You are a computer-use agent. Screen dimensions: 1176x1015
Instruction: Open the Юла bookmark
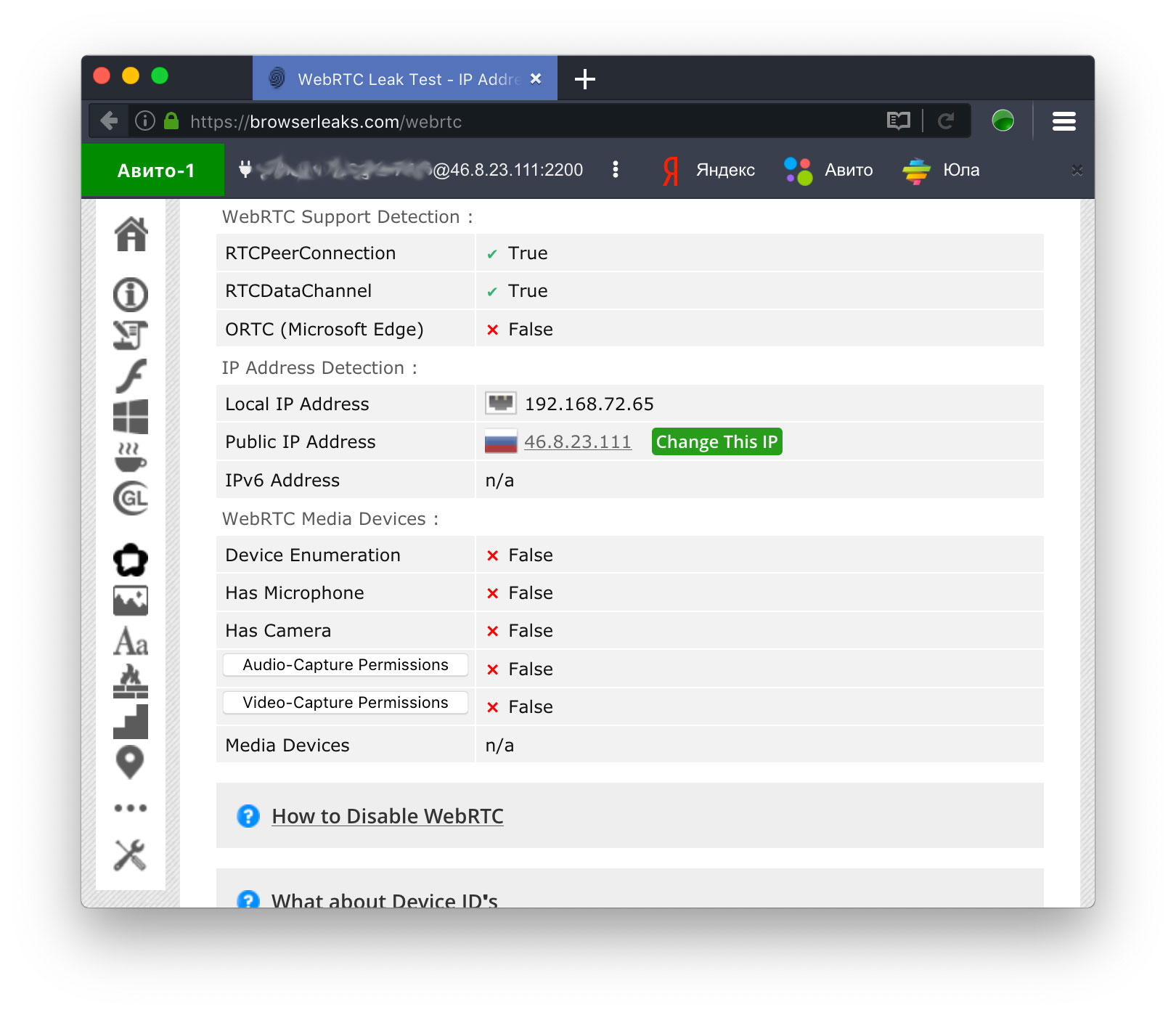tap(941, 170)
